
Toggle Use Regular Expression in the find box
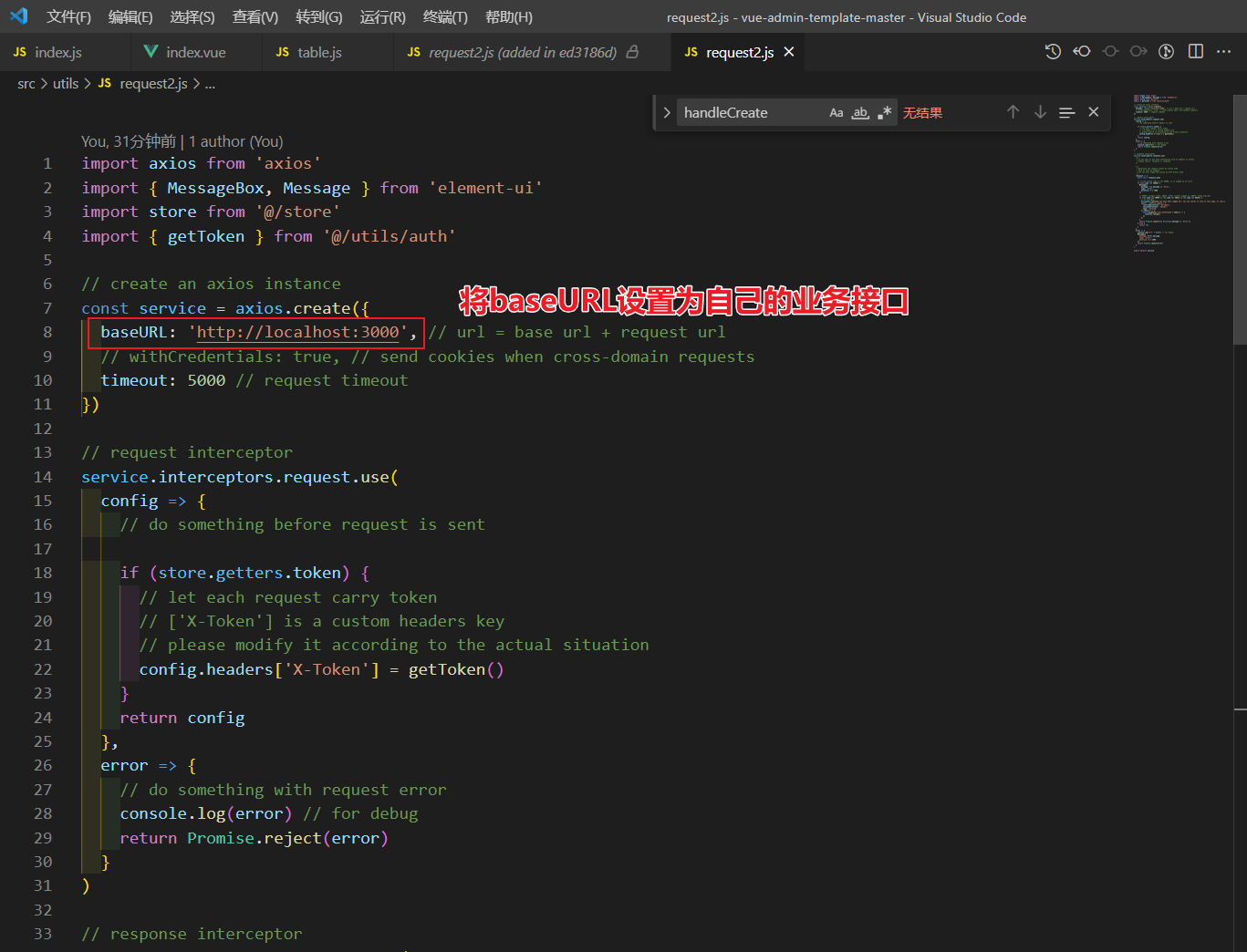tap(884, 113)
